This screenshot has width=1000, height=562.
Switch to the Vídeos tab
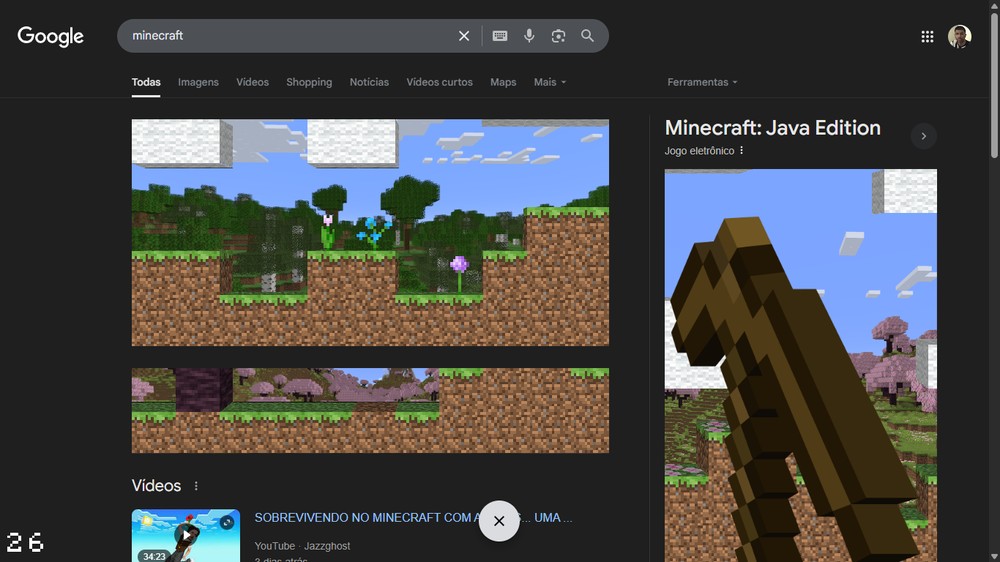click(253, 82)
